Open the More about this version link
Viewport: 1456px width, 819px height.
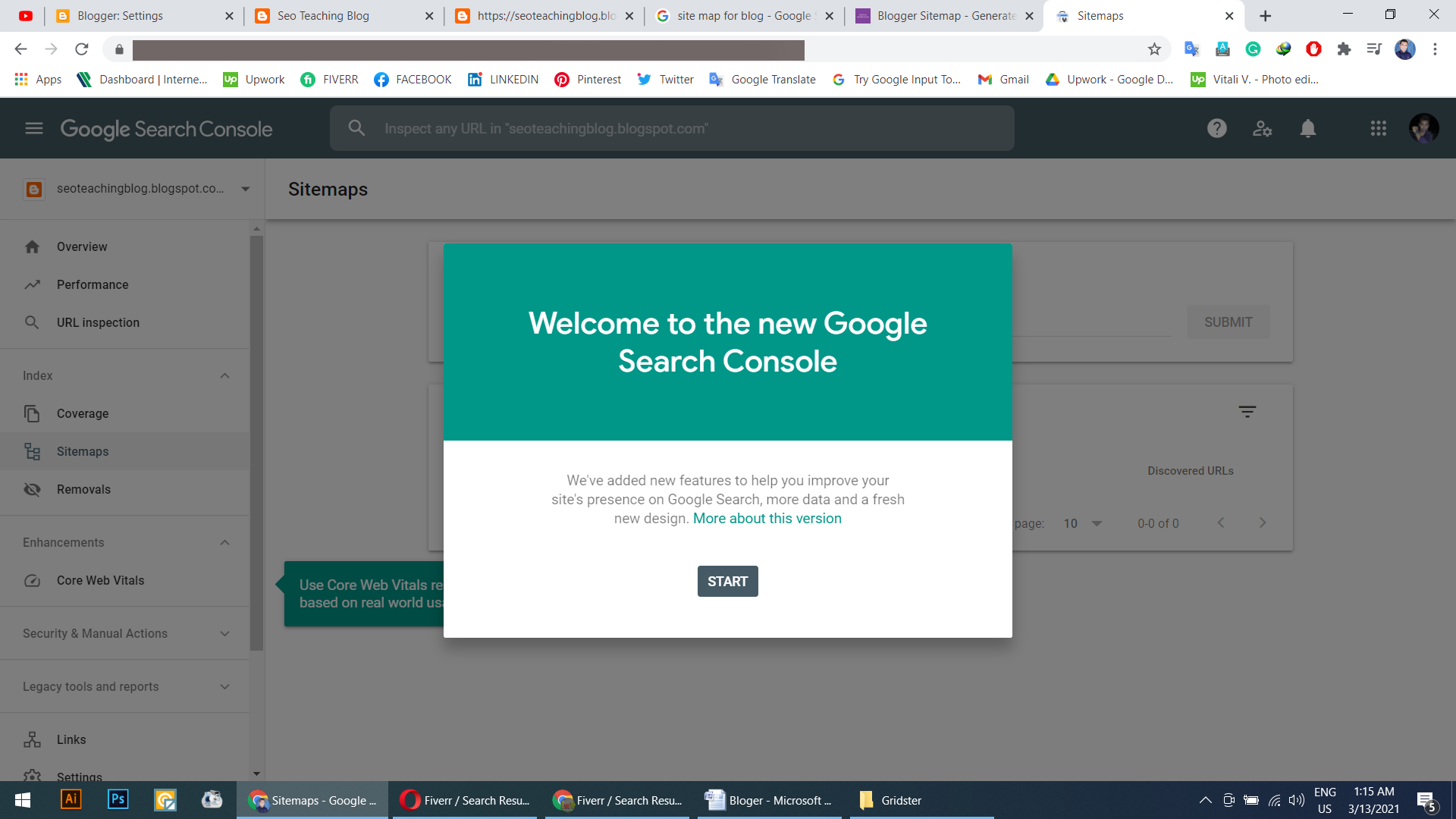click(x=767, y=518)
